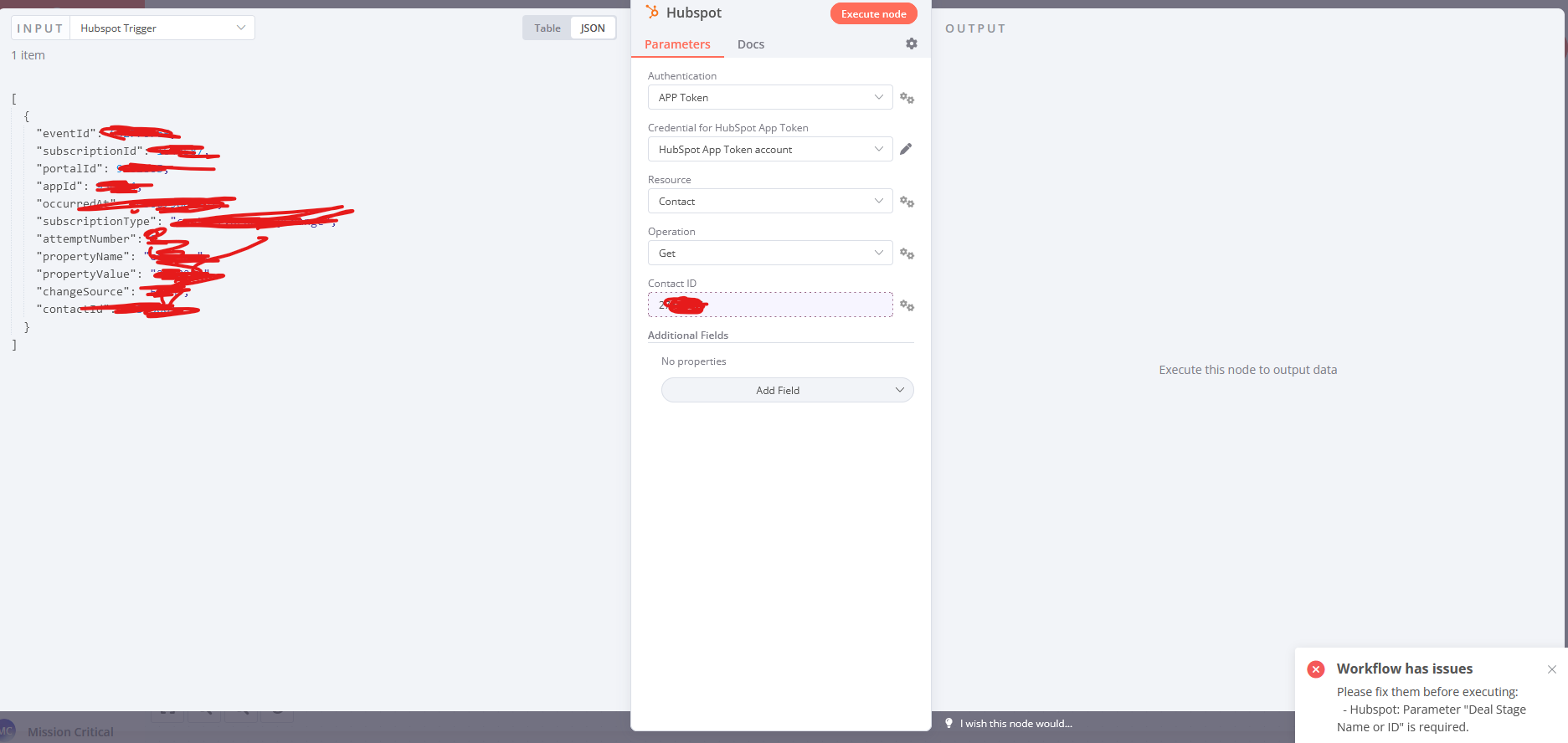Dismiss the Workflow has issues notification
Screen dimensions: 1568x743
point(1551,669)
